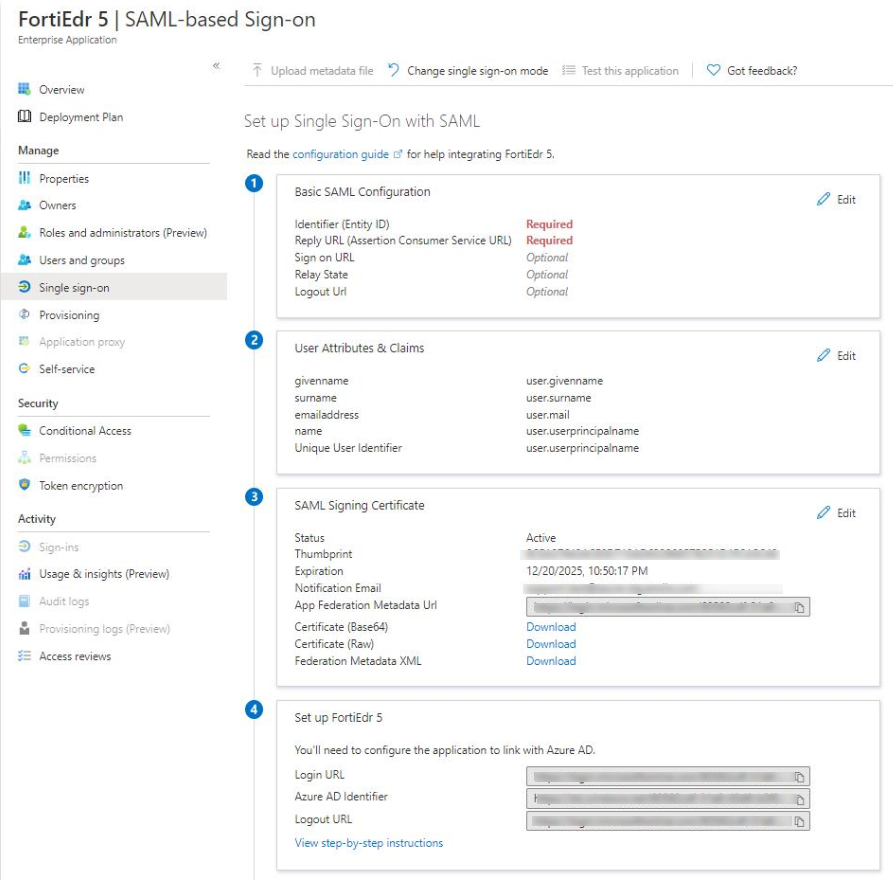The width and height of the screenshot is (893, 880).
Task: Download the Federation Metadata XML
Action: click(551, 661)
